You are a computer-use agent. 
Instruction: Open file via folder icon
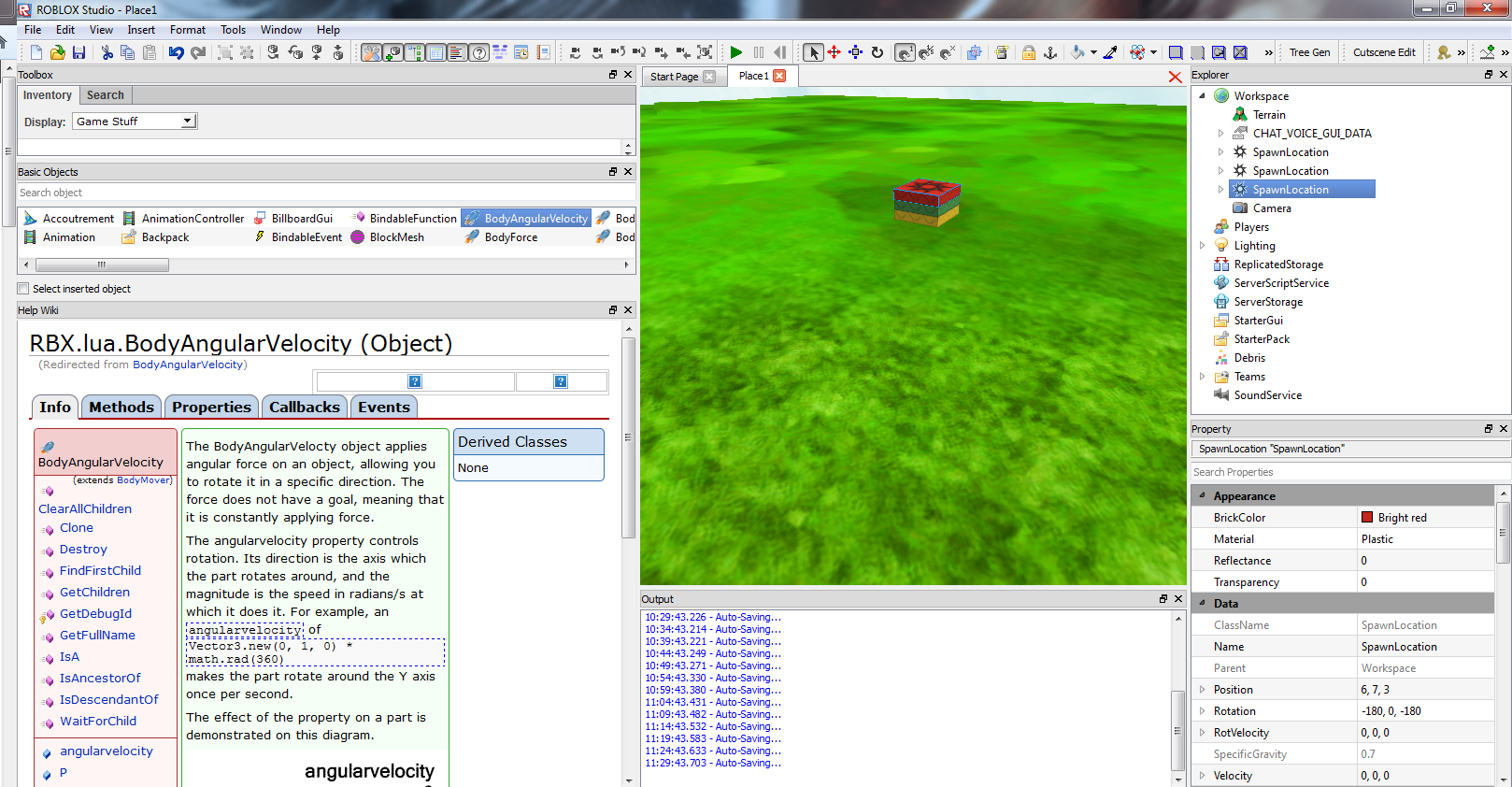tap(58, 52)
